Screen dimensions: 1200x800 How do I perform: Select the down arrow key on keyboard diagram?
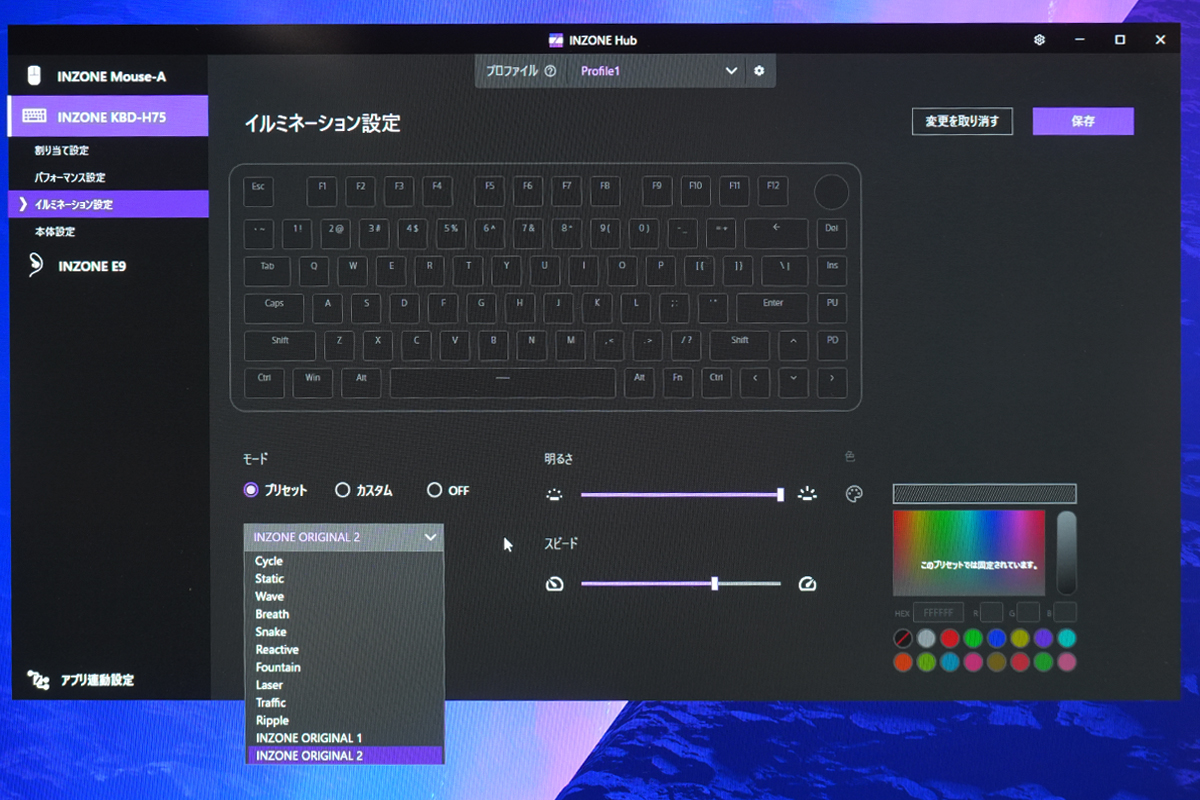793,383
